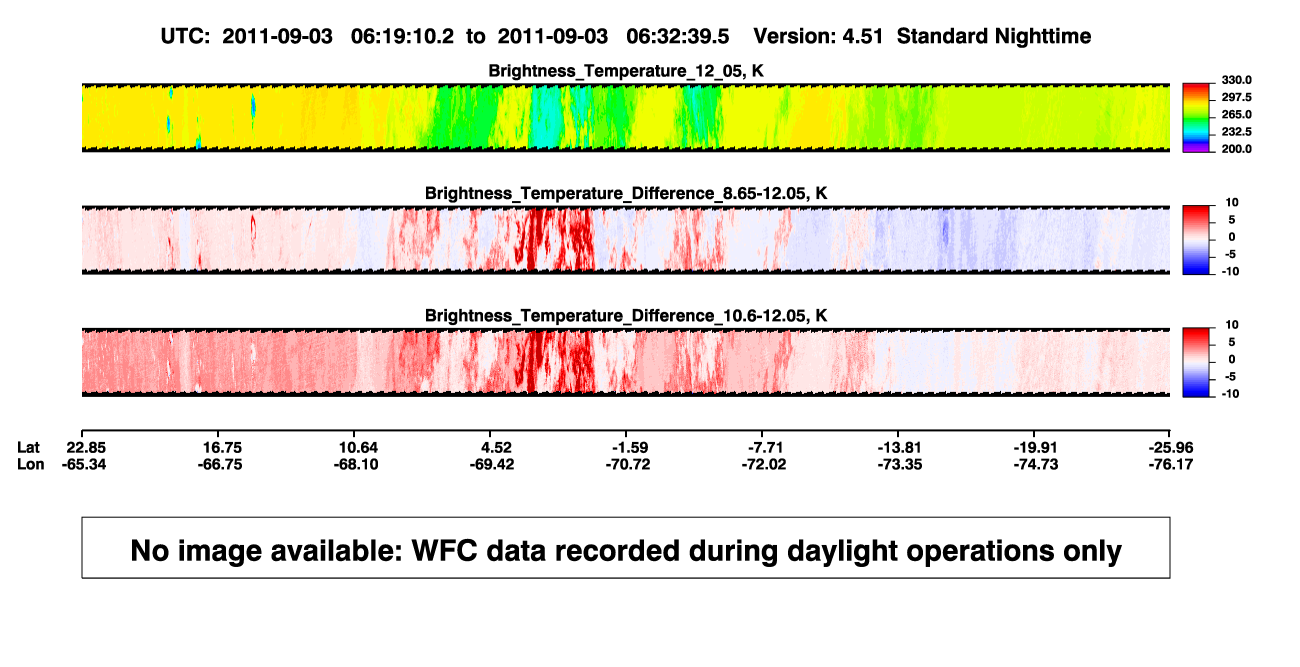Click longitude value -70.72
1300x667 pixels.
pyautogui.click(x=629, y=464)
